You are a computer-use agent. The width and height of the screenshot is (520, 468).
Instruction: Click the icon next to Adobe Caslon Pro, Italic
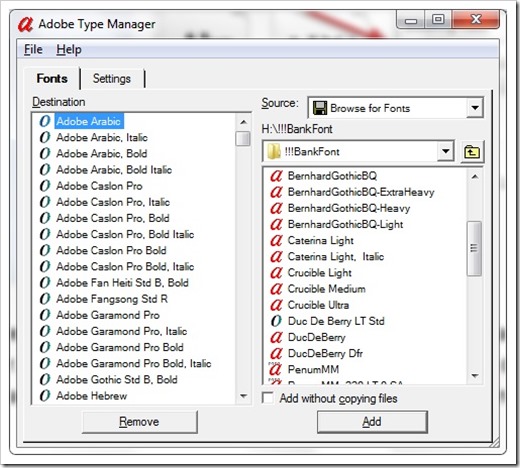45,202
